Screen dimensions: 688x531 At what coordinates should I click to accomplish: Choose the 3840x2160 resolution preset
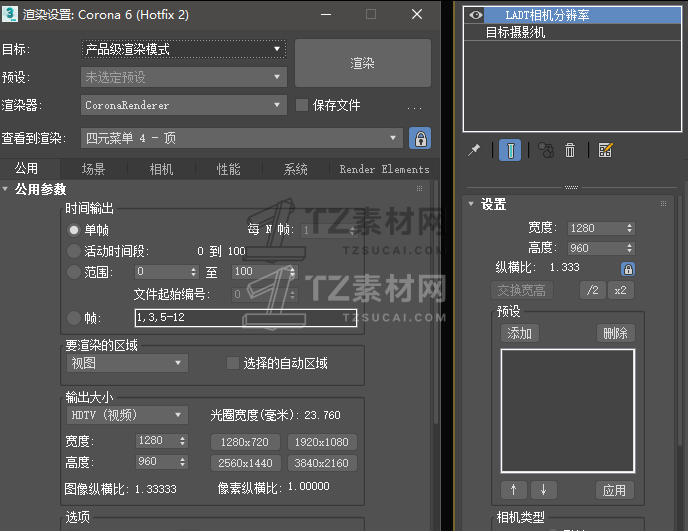click(322, 463)
